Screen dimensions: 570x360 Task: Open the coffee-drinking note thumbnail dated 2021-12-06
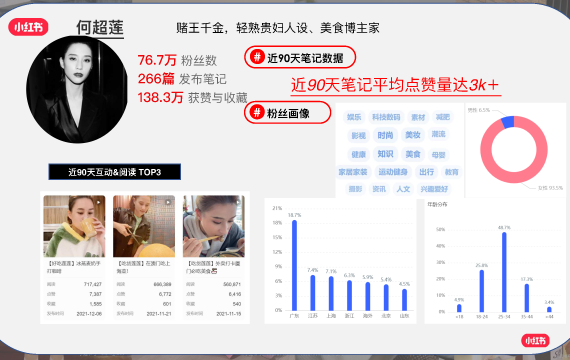pyautogui.click(x=74, y=226)
